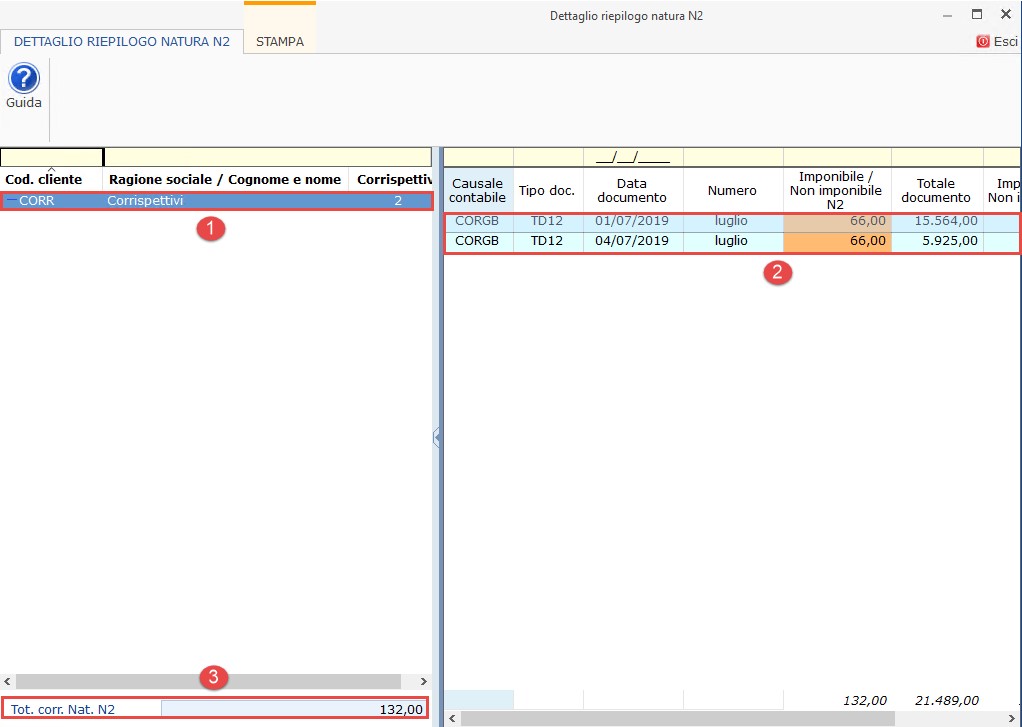The image size is (1022, 727).
Task: Focus the Numero filter field
Action: [733, 157]
